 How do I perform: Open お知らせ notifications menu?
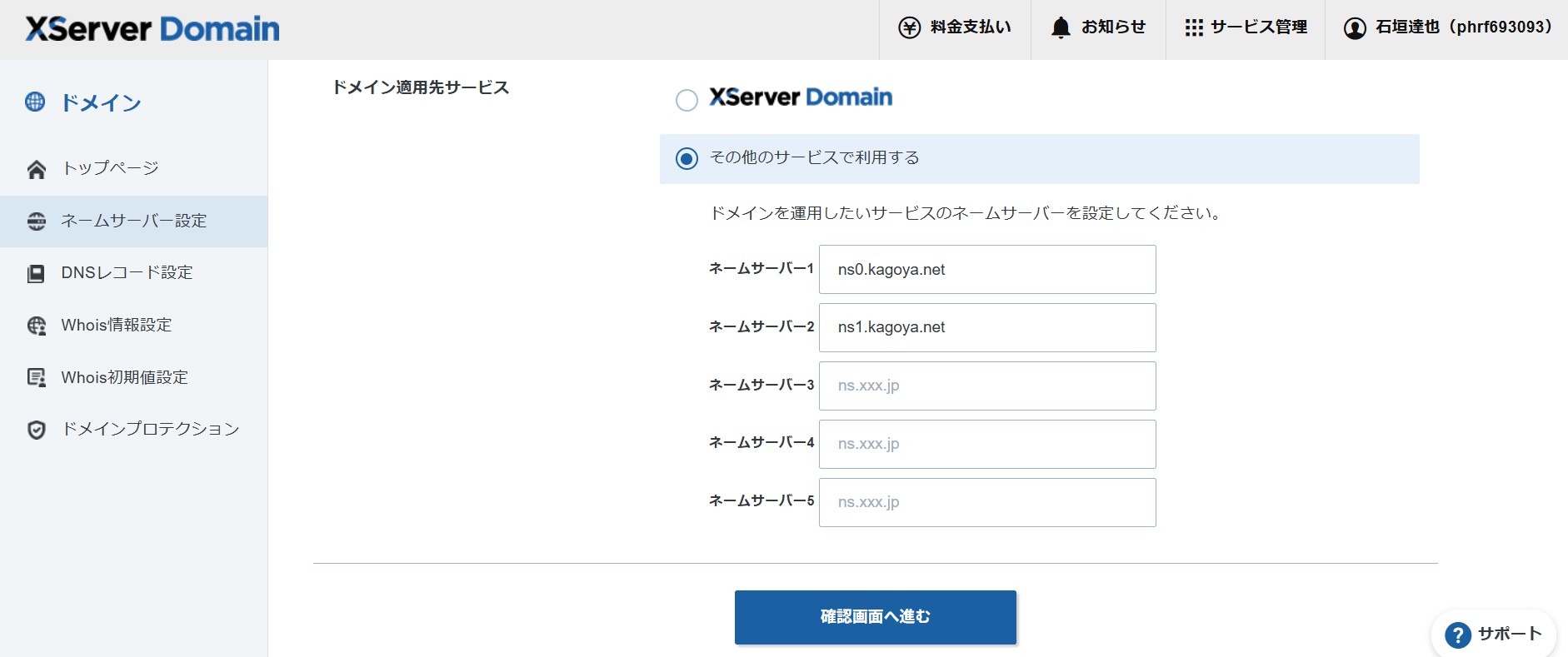[x=1098, y=29]
